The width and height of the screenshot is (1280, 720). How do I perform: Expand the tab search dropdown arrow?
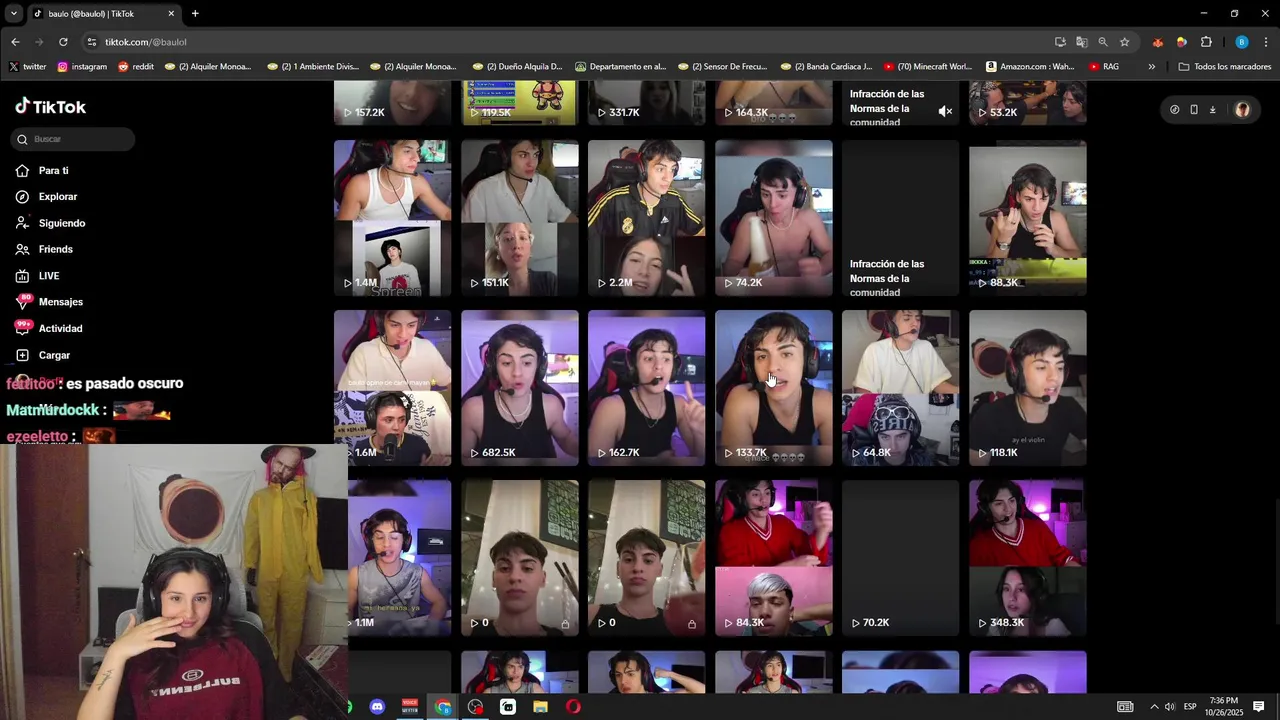[x=13, y=14]
